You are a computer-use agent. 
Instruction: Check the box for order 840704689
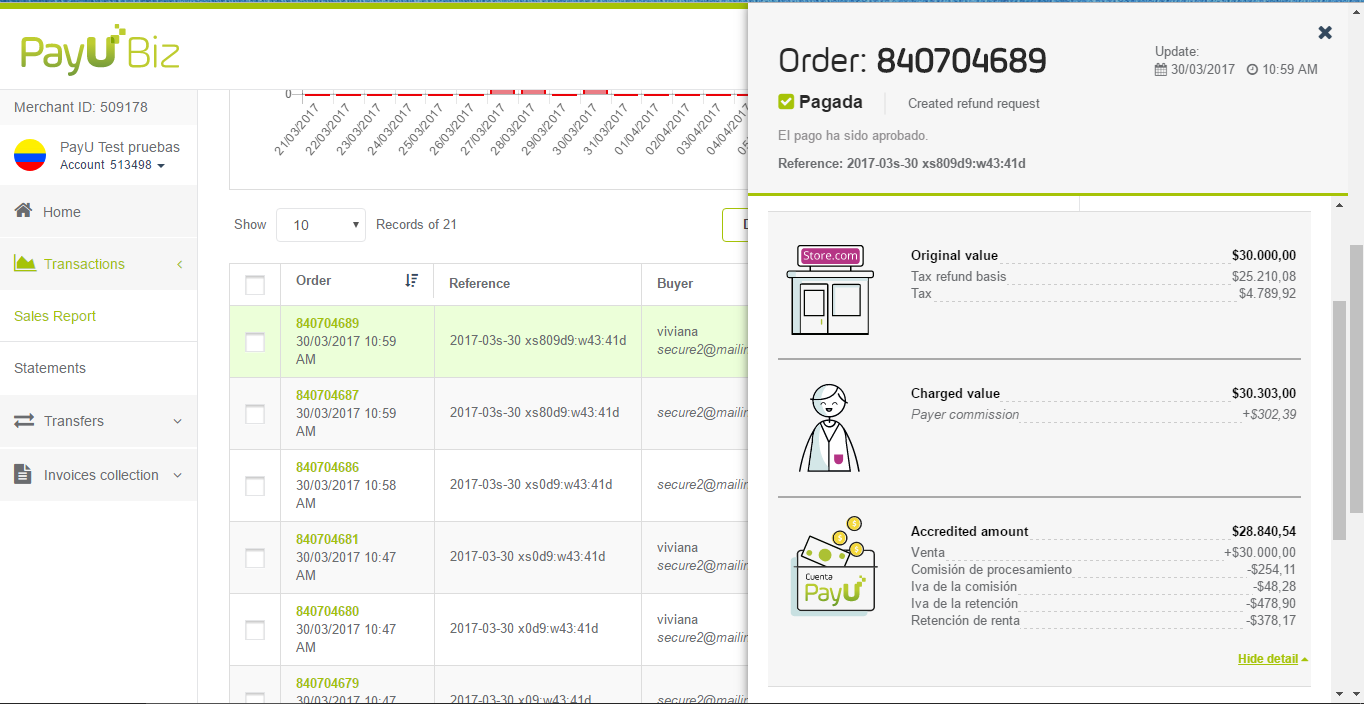(x=255, y=342)
